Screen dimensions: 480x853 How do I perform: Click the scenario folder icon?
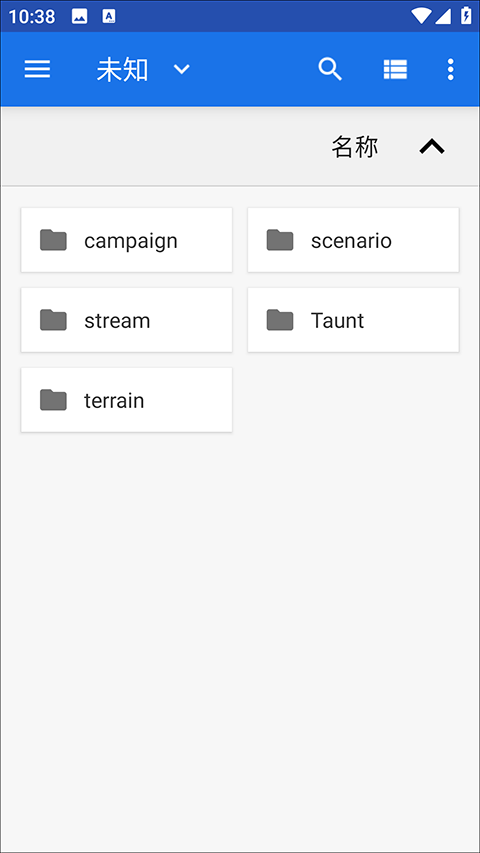point(280,240)
